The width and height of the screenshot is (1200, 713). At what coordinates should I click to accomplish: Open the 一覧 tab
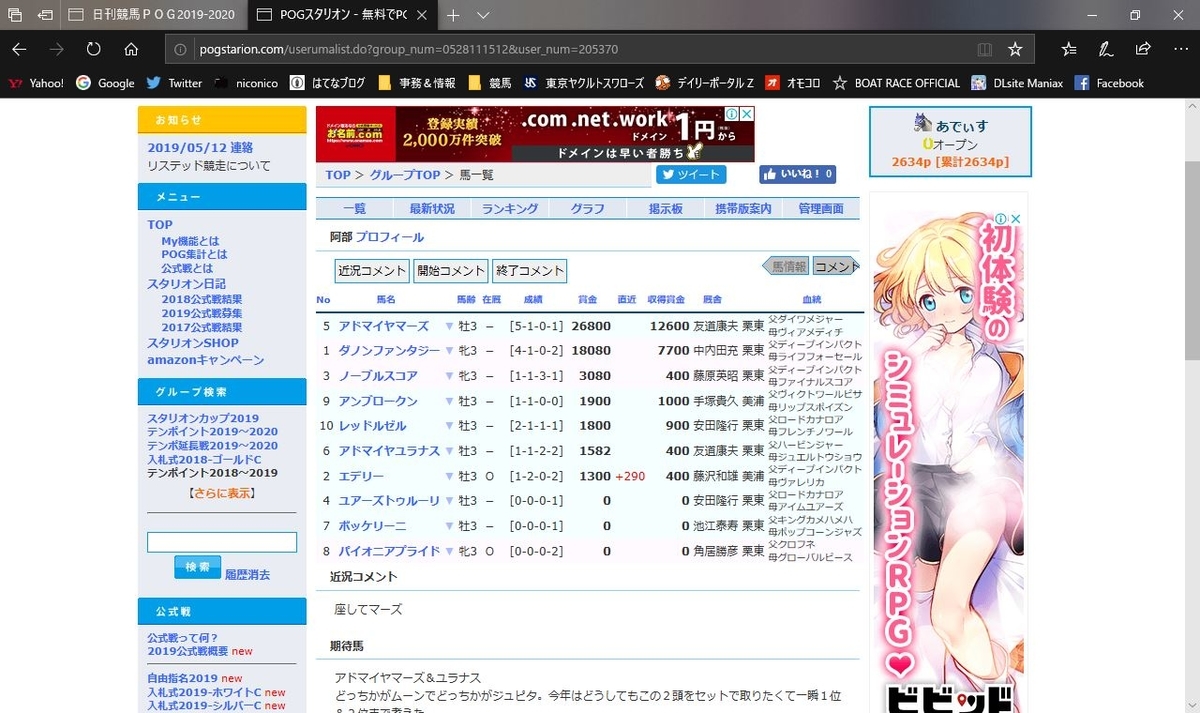pos(354,208)
